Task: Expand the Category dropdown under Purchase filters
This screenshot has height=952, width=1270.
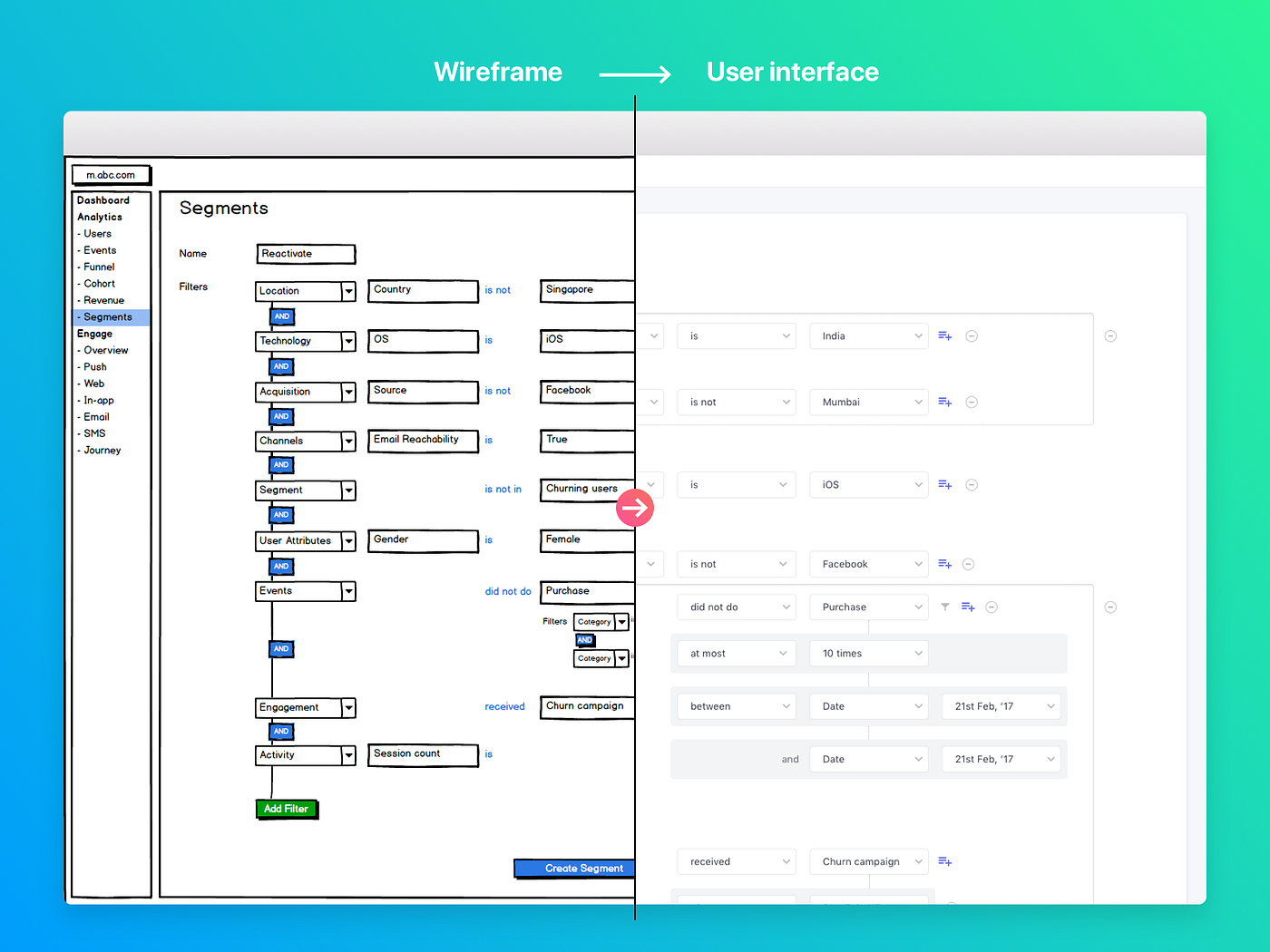Action: [x=601, y=622]
